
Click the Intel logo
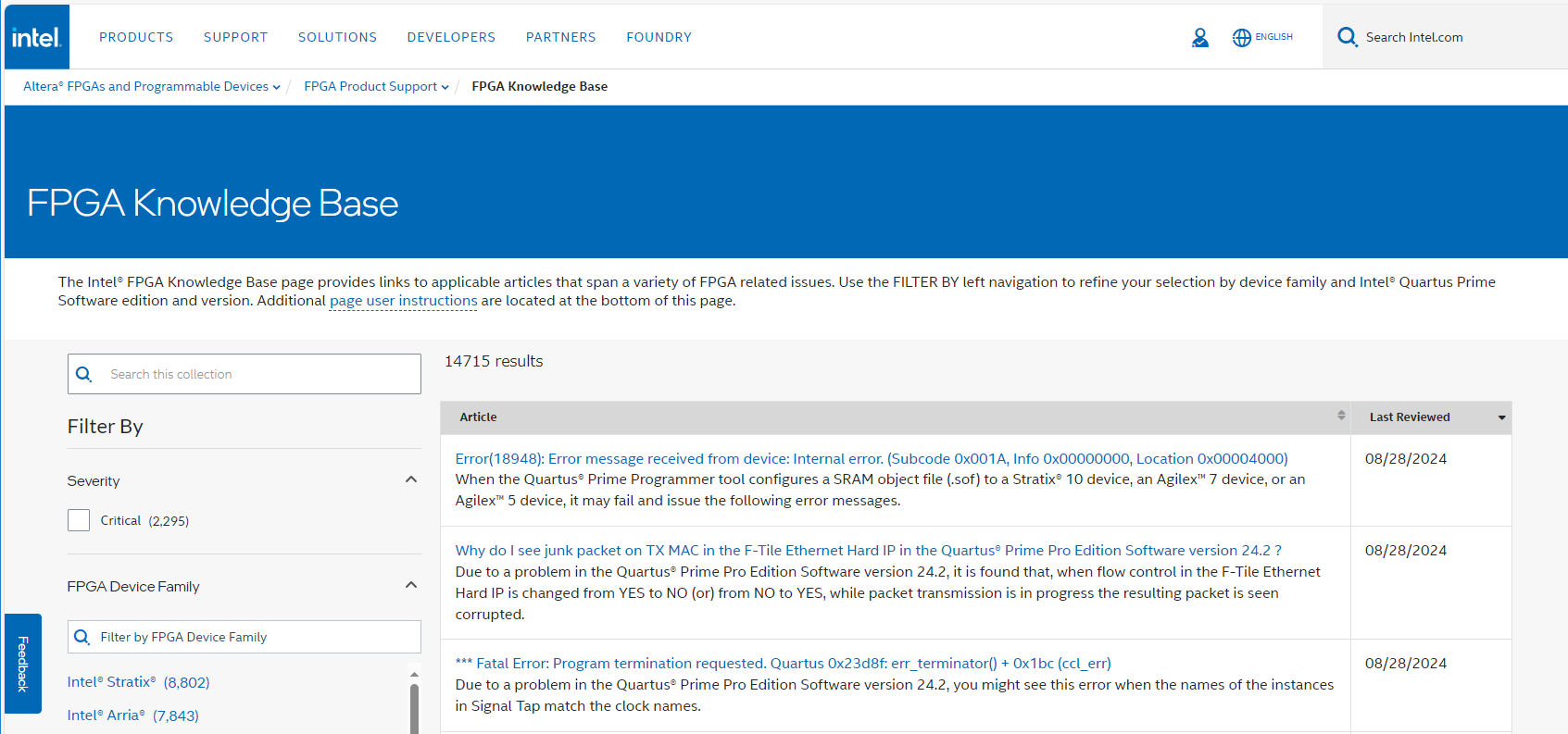coord(37,37)
